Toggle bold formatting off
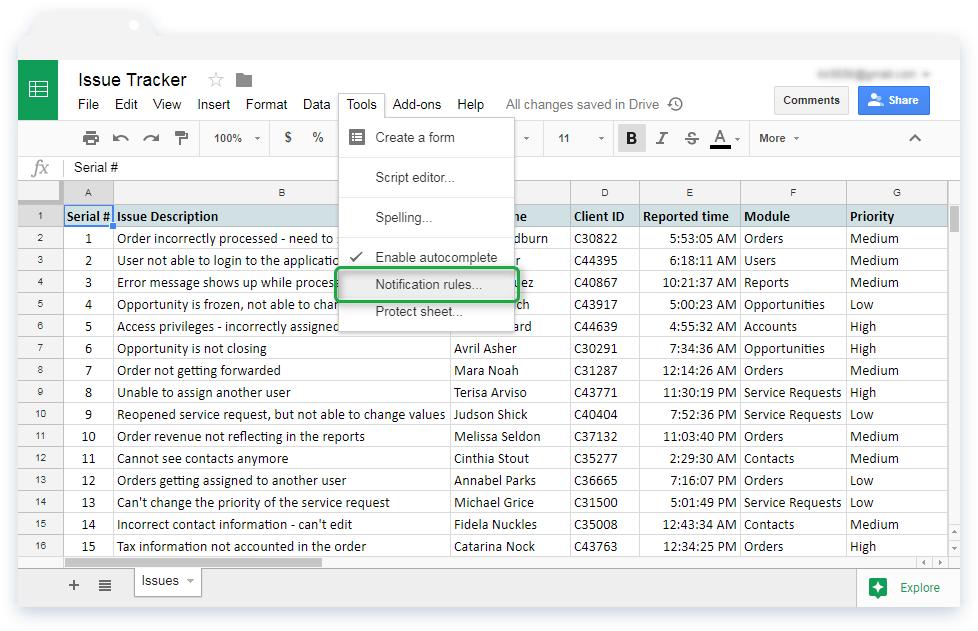Image resolution: width=978 pixels, height=631 pixels. [x=631, y=138]
